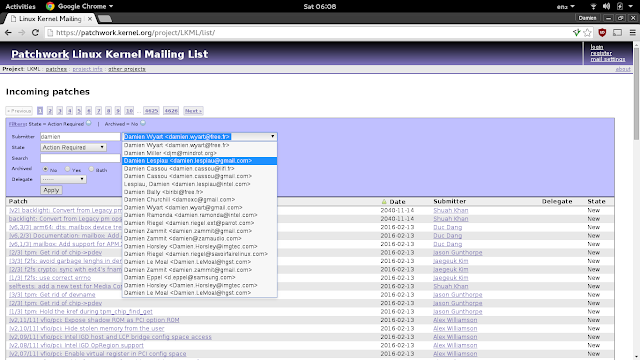Choose Damien Cassou gmail.com option

[x=200, y=176]
